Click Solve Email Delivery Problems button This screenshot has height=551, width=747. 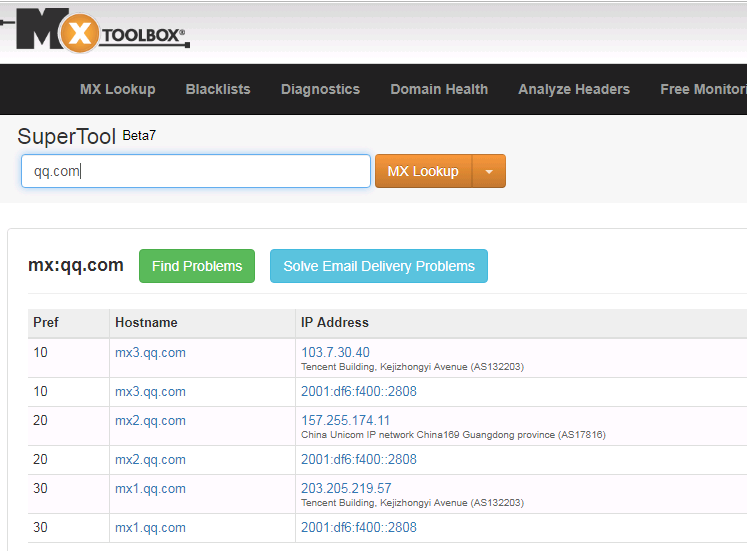379,266
